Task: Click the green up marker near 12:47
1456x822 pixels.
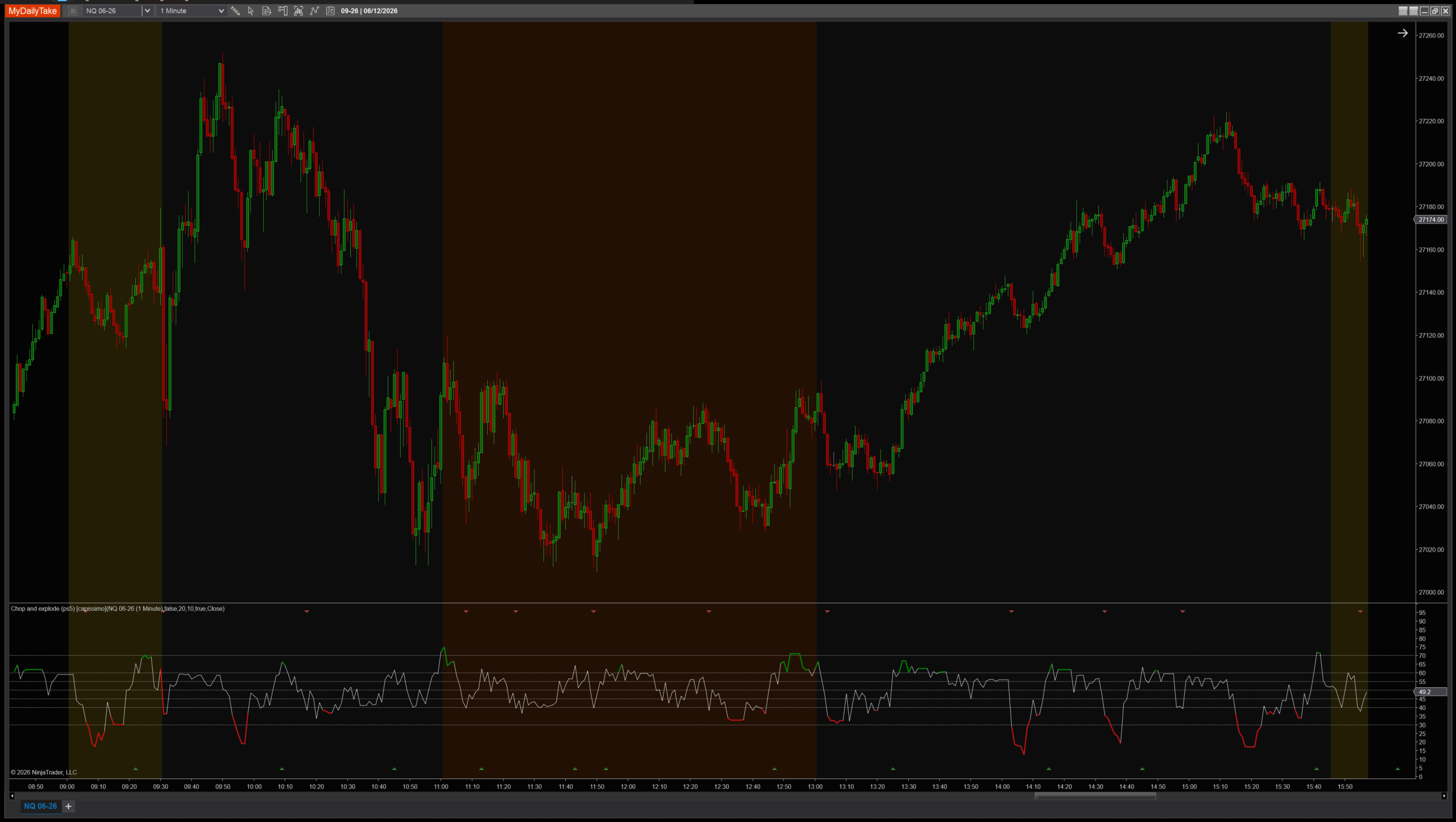Action: (x=775, y=769)
